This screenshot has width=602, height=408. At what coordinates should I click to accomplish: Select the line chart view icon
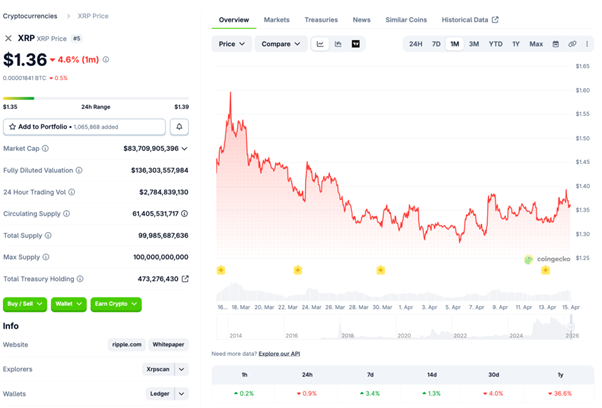320,44
